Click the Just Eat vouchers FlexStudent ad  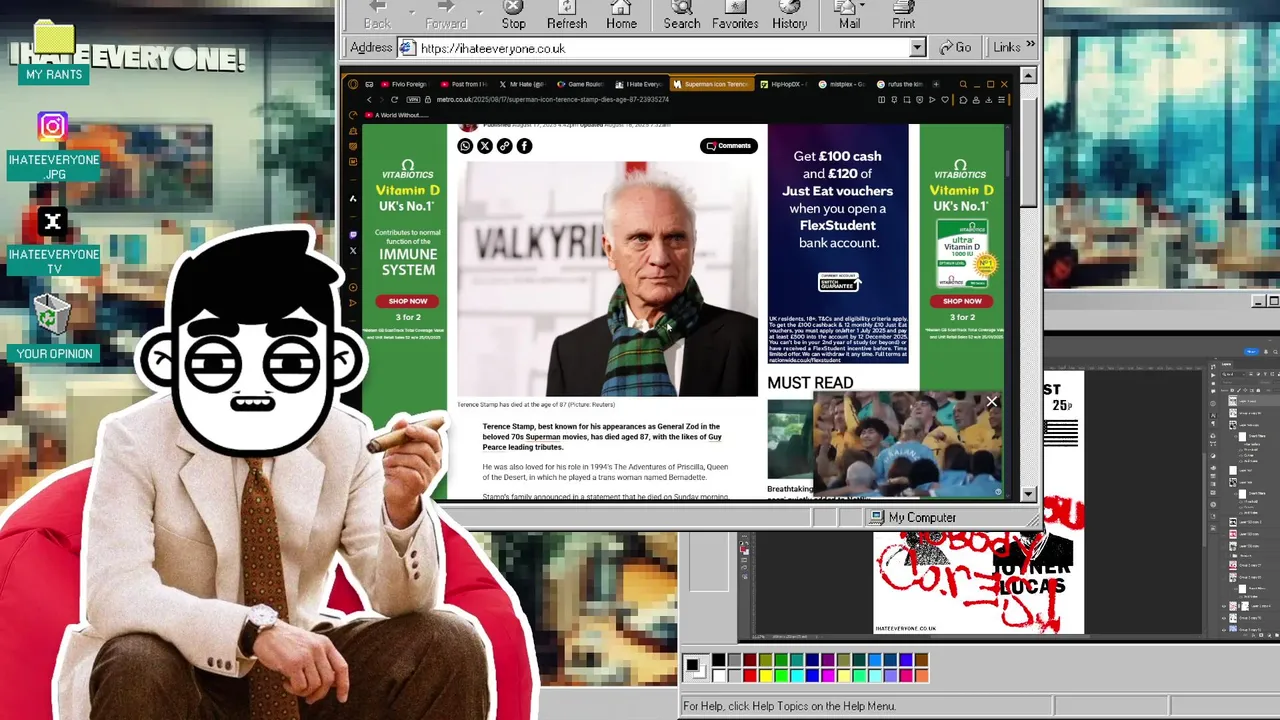838,243
